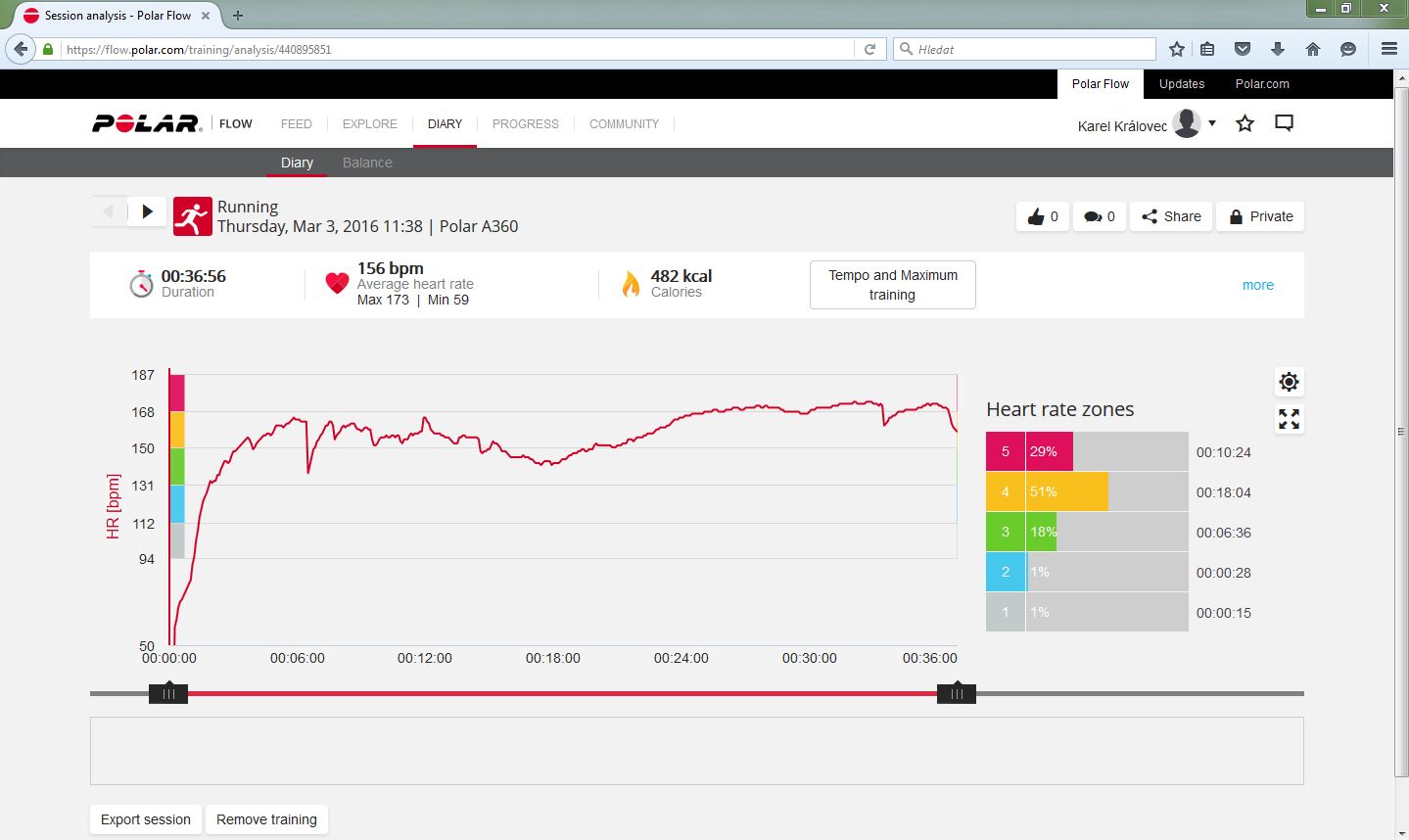The width and height of the screenshot is (1409, 840).
Task: Expand session details with more link
Action: [x=1257, y=285]
